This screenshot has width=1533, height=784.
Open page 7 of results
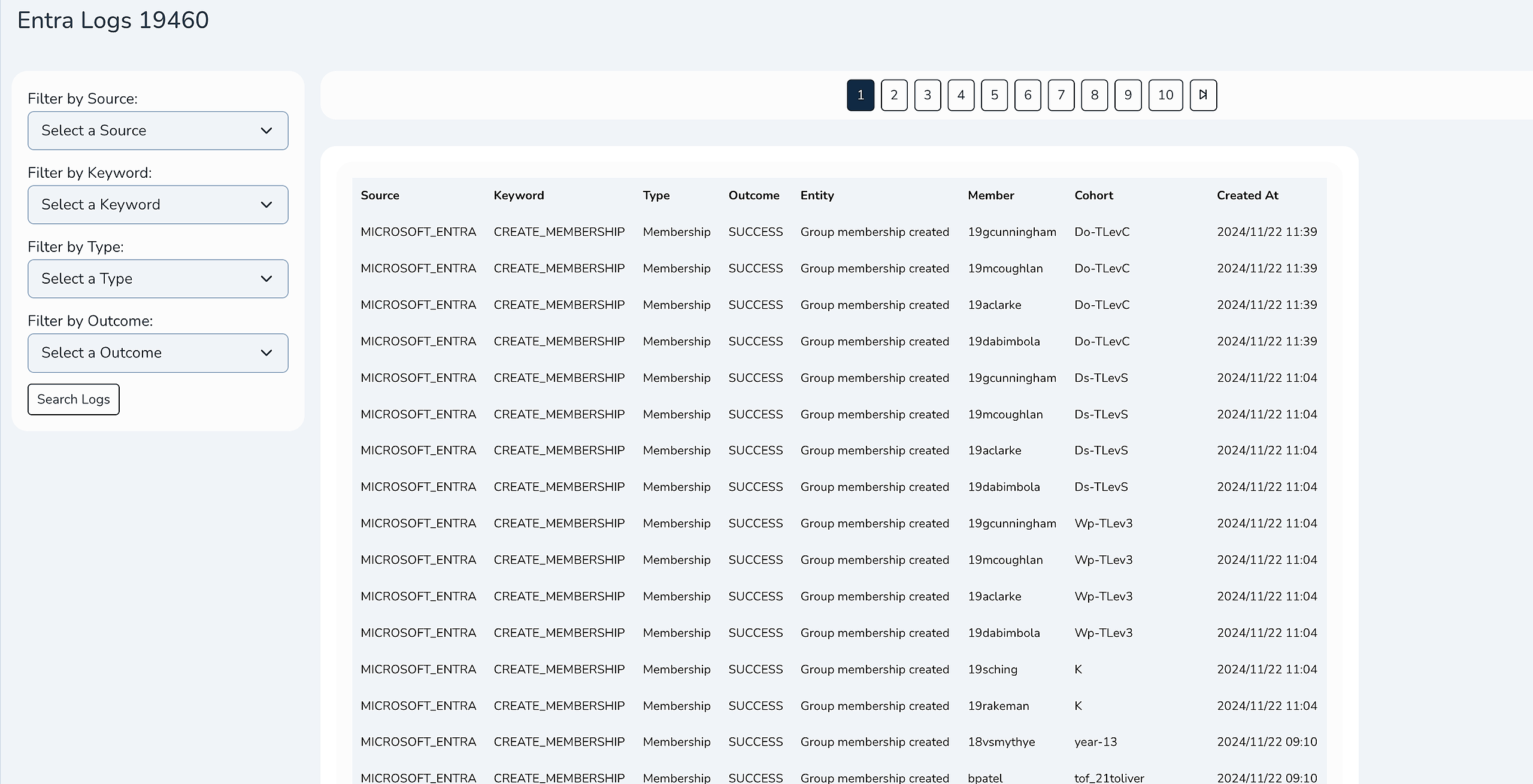(x=1061, y=95)
